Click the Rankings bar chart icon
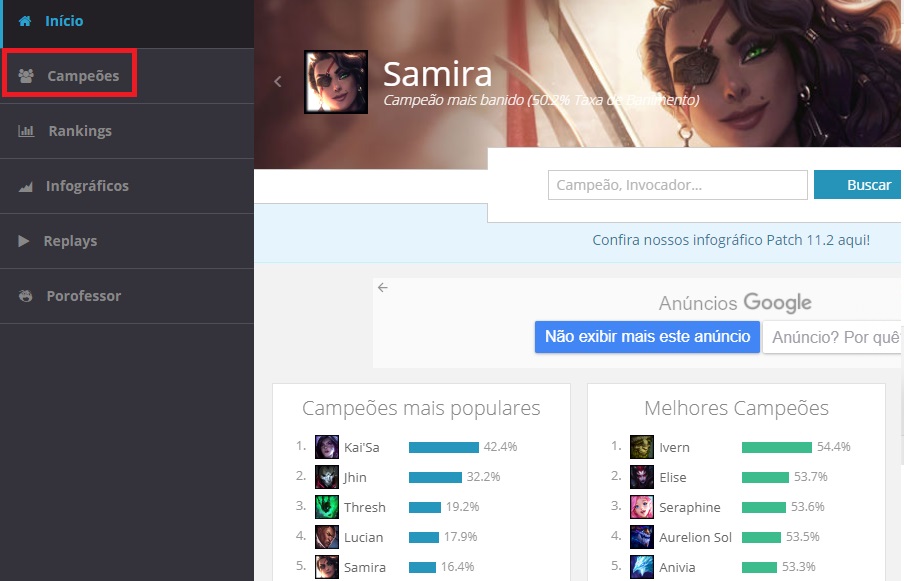This screenshot has width=904, height=581. pyautogui.click(x=26, y=131)
